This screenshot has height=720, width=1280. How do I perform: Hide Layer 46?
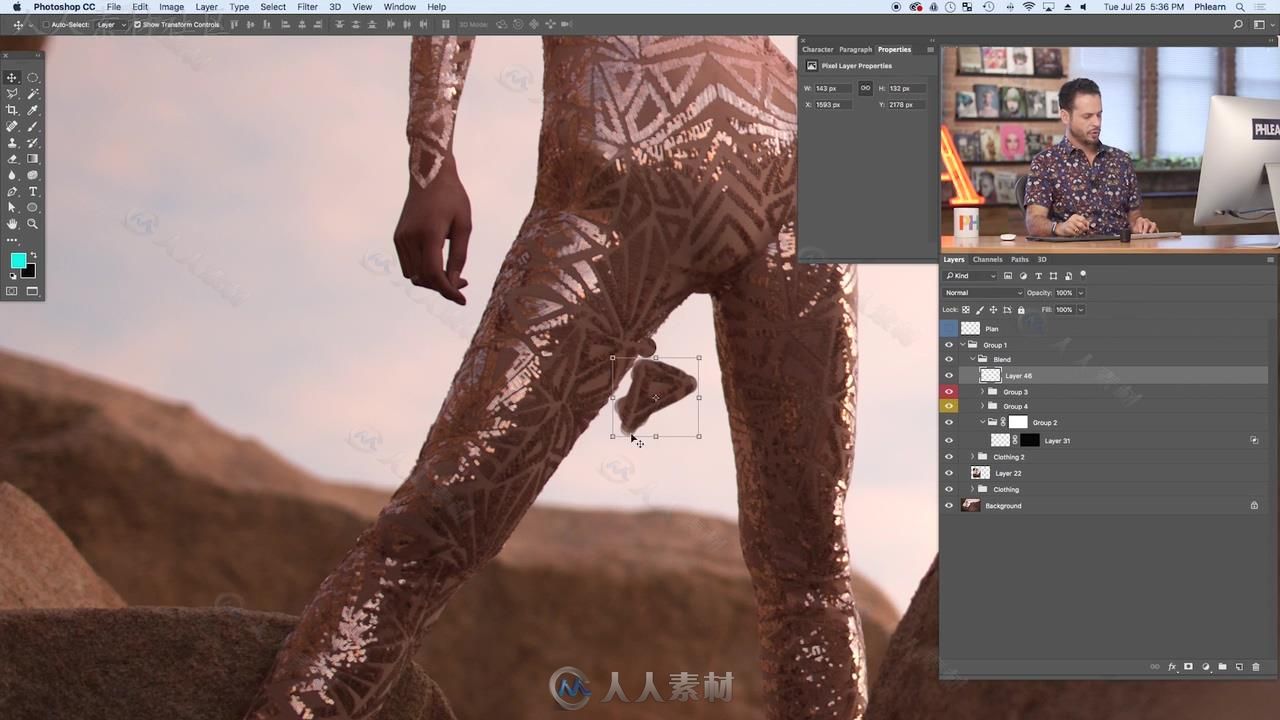click(949, 376)
